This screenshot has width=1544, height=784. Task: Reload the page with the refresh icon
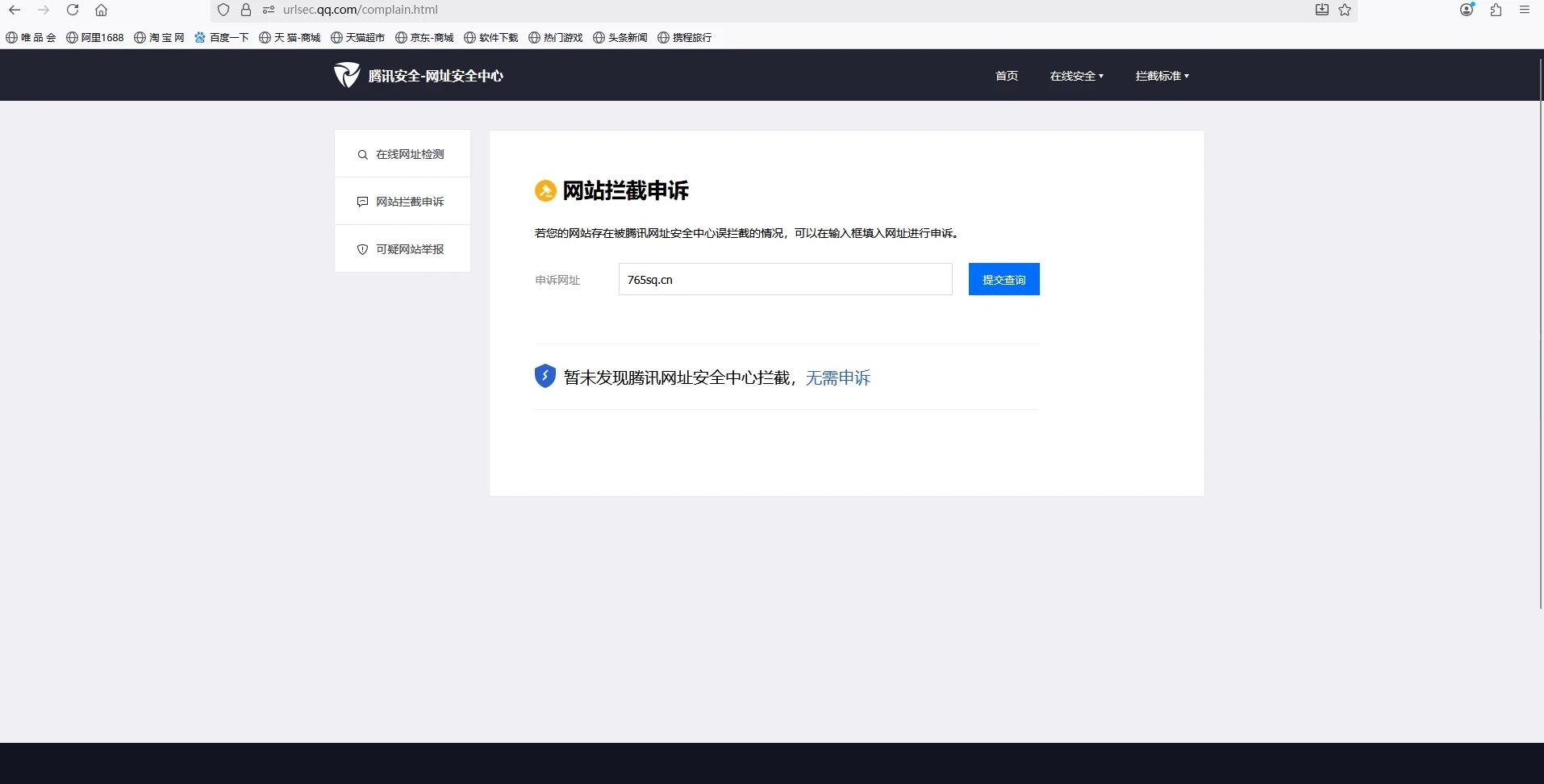click(73, 10)
